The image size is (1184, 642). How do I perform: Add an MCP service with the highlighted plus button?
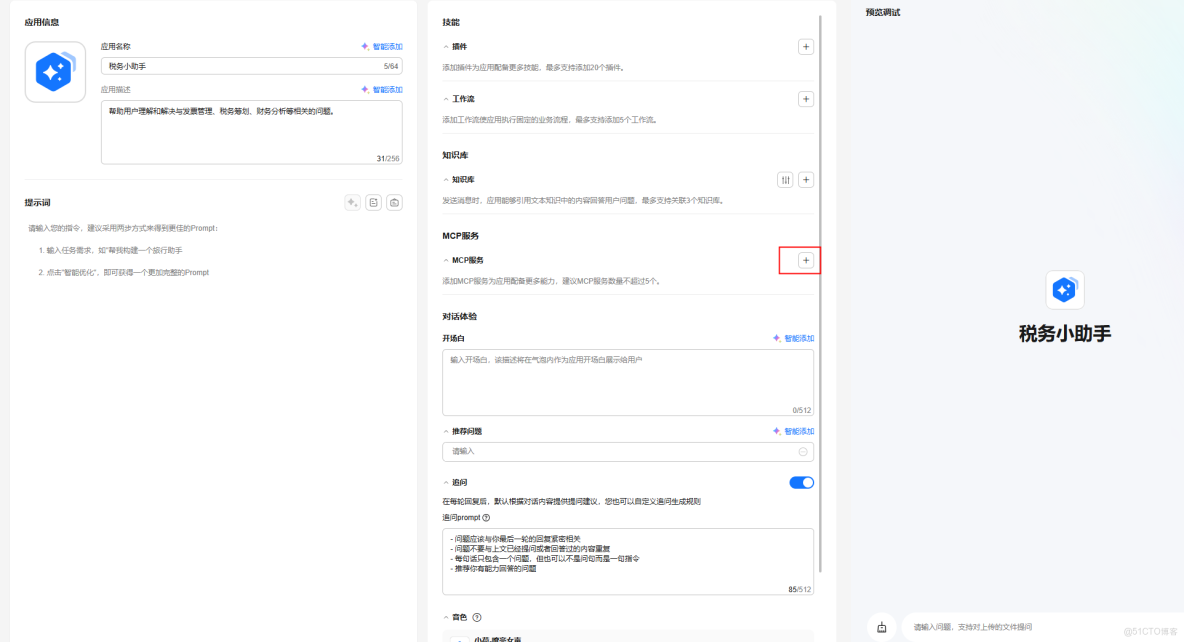click(x=804, y=259)
